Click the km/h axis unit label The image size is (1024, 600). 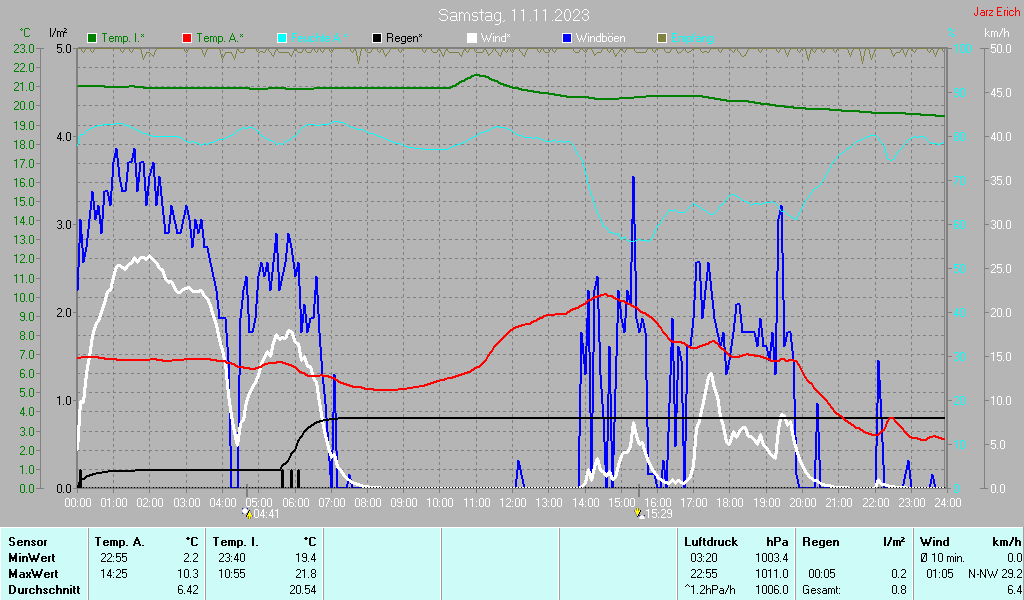click(997, 33)
